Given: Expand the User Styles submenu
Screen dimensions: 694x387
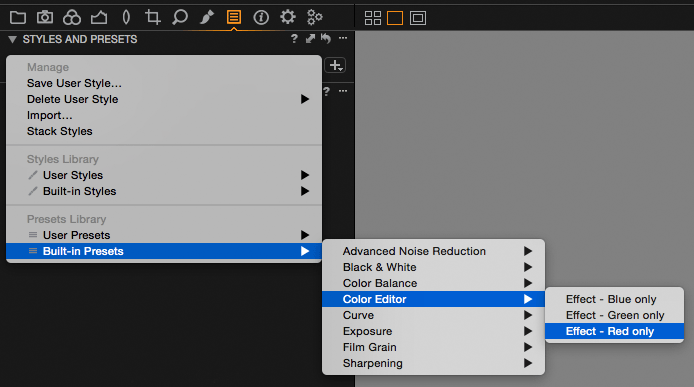Looking at the screenshot, I should pos(164,175).
